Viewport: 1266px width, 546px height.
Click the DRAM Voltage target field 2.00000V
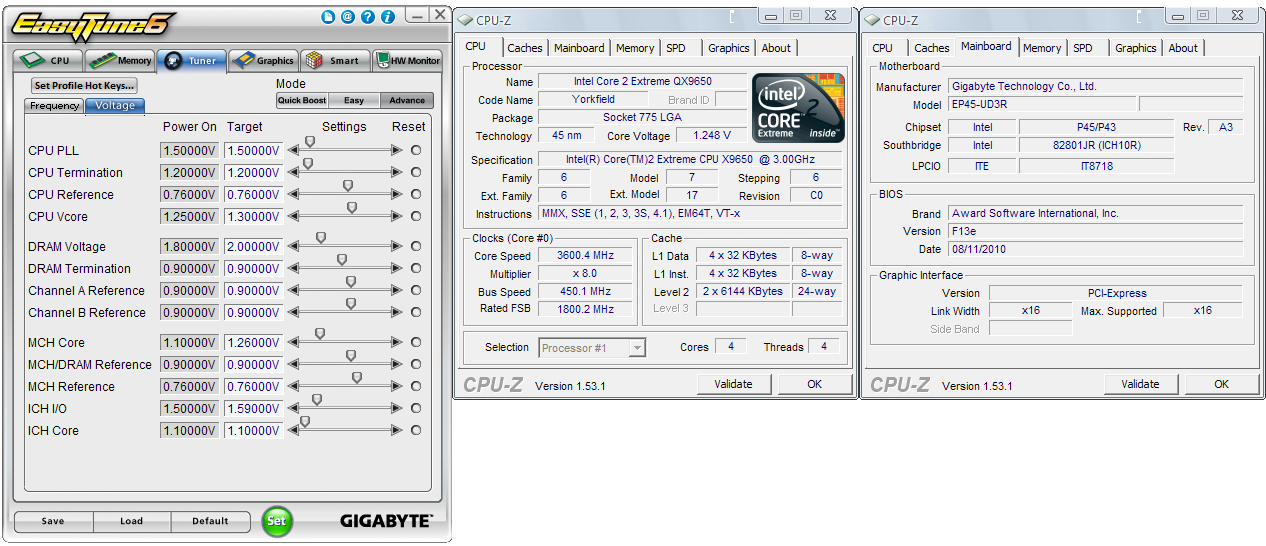pyautogui.click(x=253, y=246)
